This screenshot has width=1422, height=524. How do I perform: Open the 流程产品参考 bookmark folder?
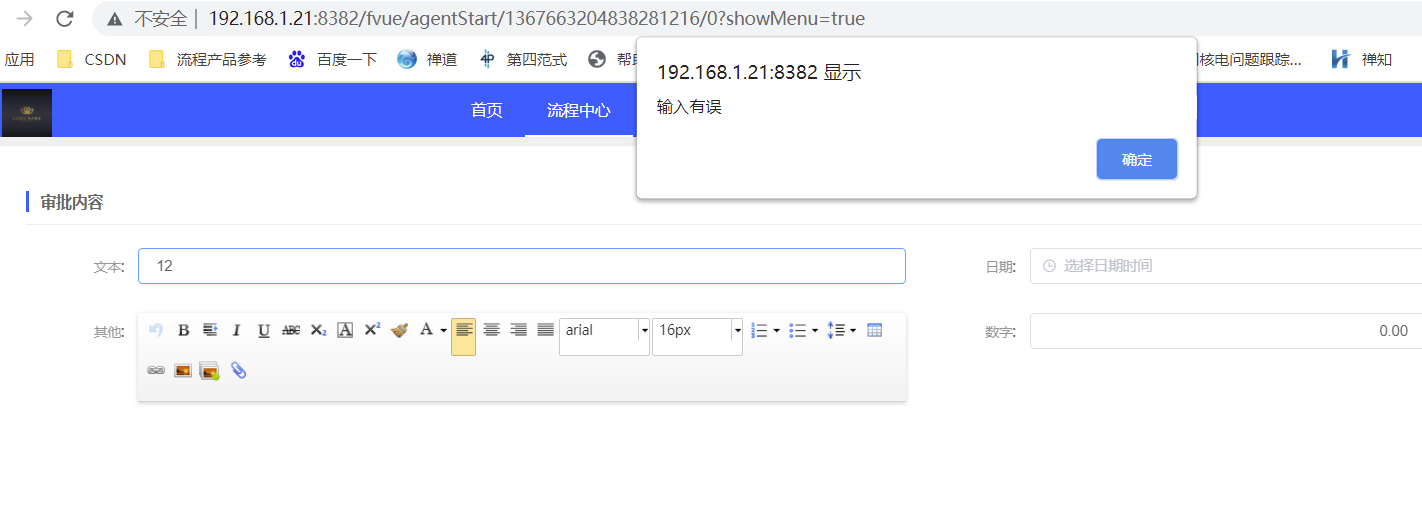[x=208, y=59]
